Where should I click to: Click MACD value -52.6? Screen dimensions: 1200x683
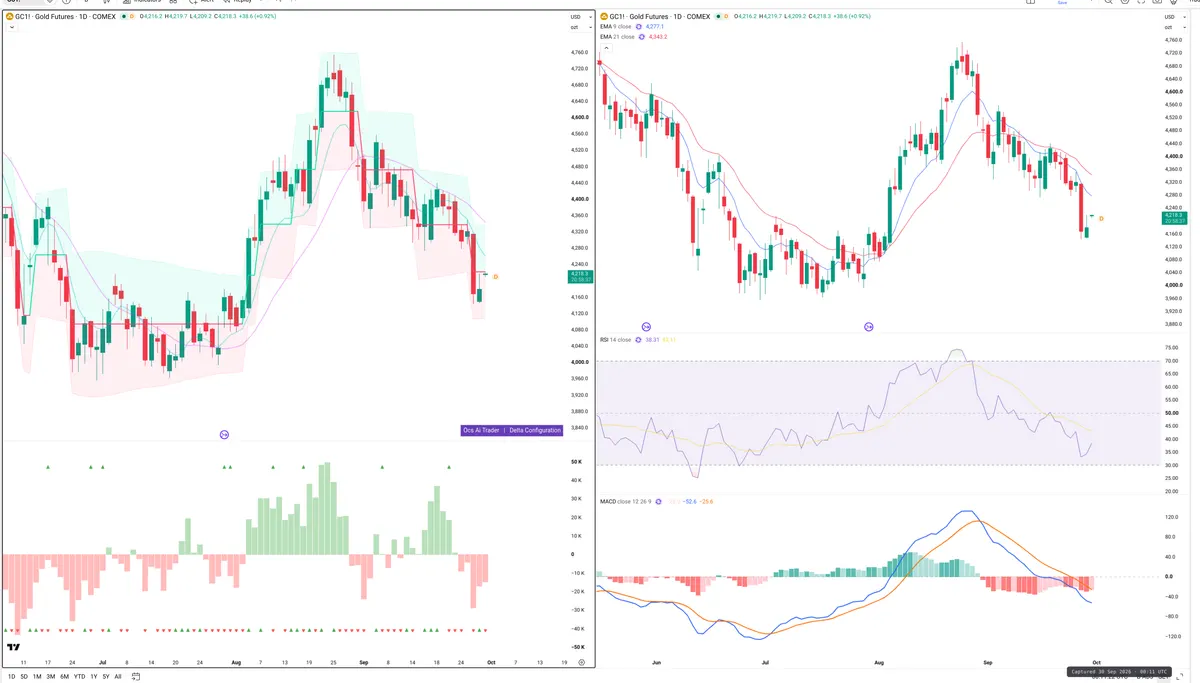690,501
